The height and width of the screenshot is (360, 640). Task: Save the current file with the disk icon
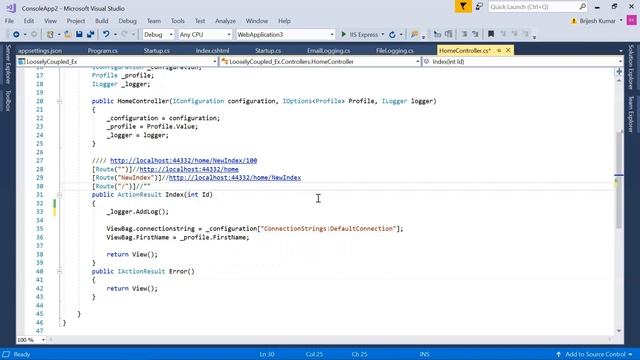click(79, 35)
